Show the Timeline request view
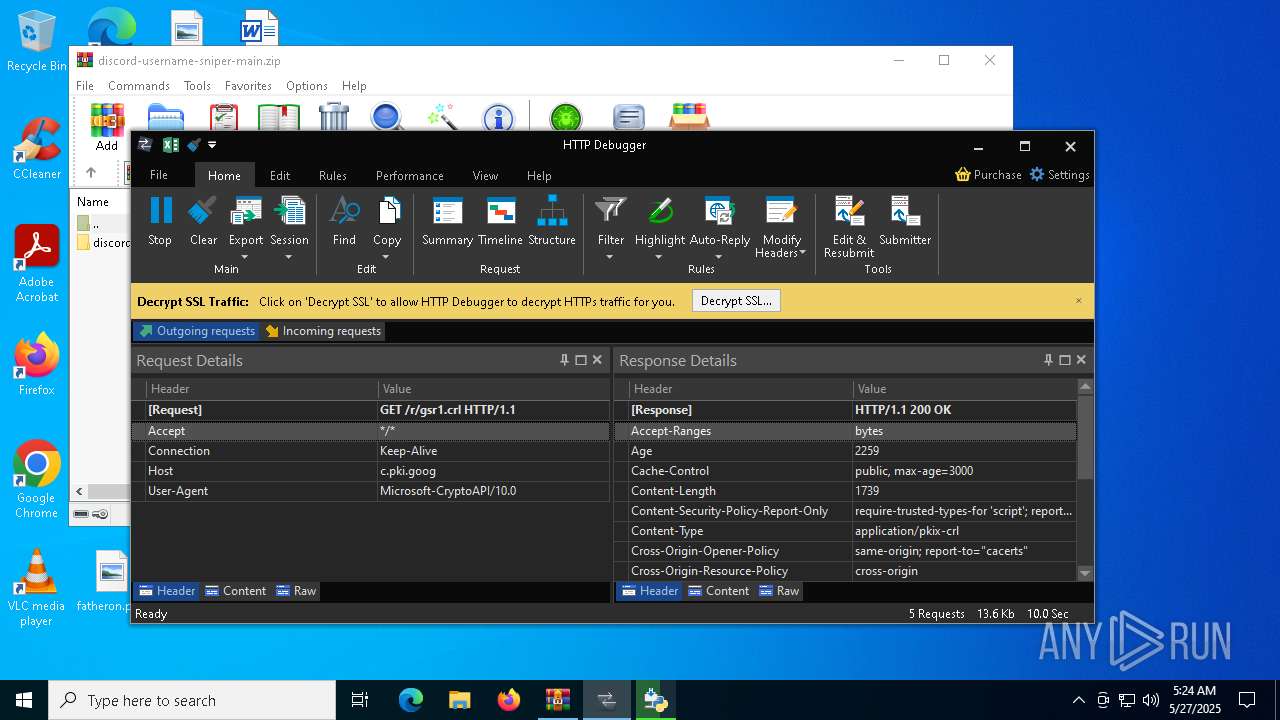 500,221
